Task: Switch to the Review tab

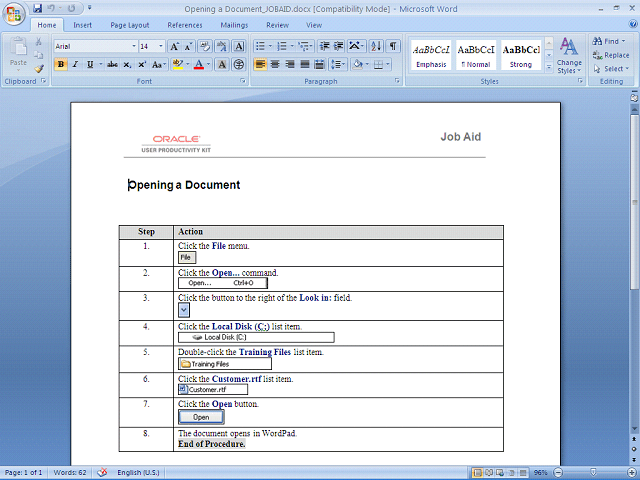Action: (x=278, y=25)
